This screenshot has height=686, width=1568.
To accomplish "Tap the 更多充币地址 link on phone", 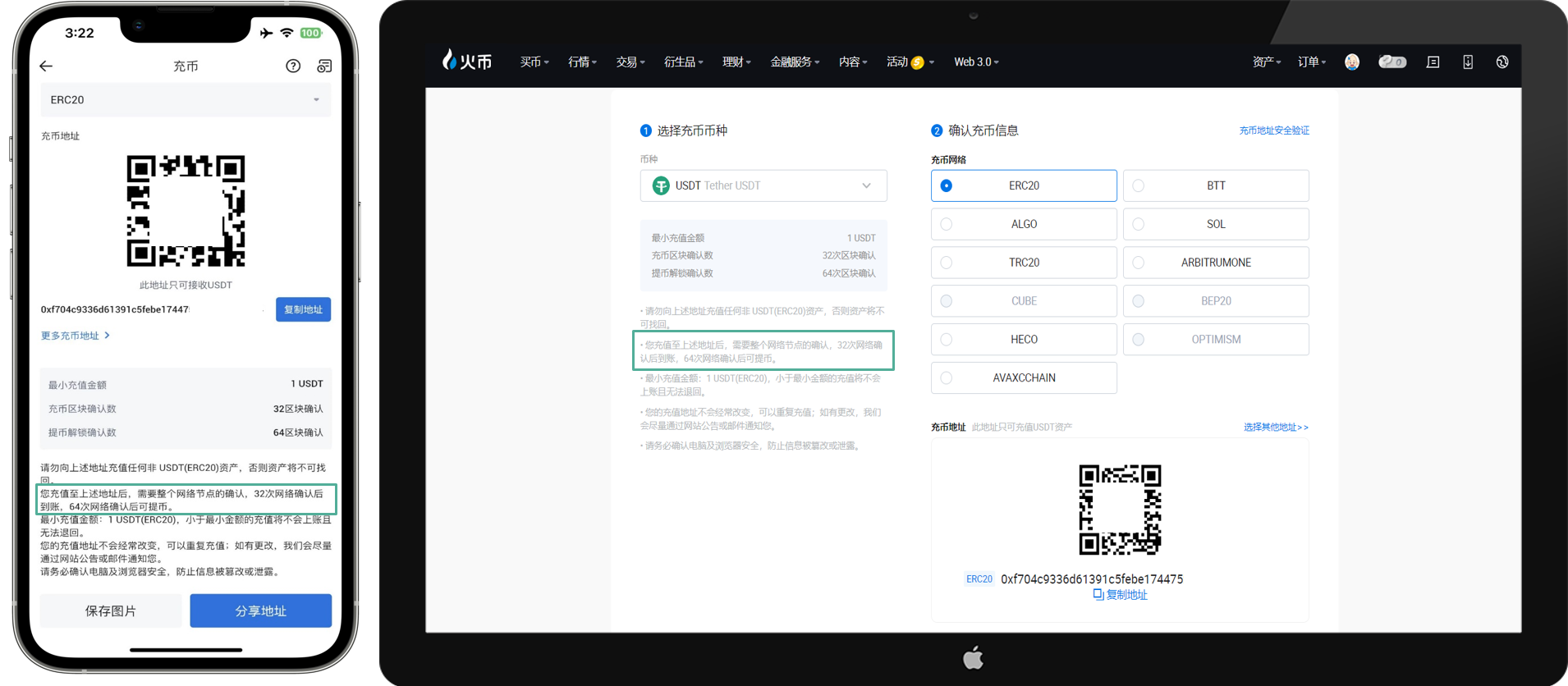I will click(x=75, y=336).
